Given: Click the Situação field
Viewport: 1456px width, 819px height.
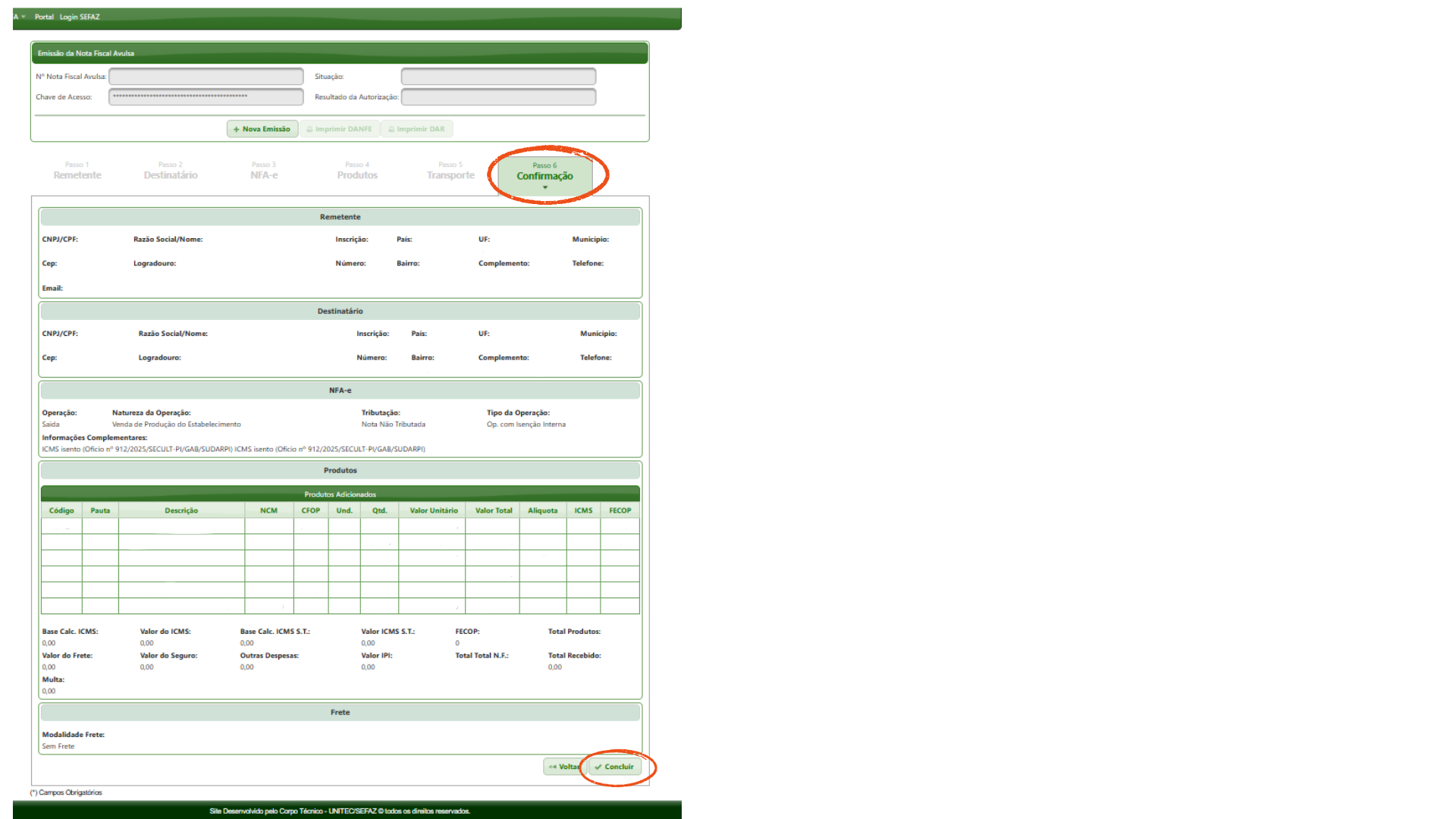Looking at the screenshot, I should [498, 77].
